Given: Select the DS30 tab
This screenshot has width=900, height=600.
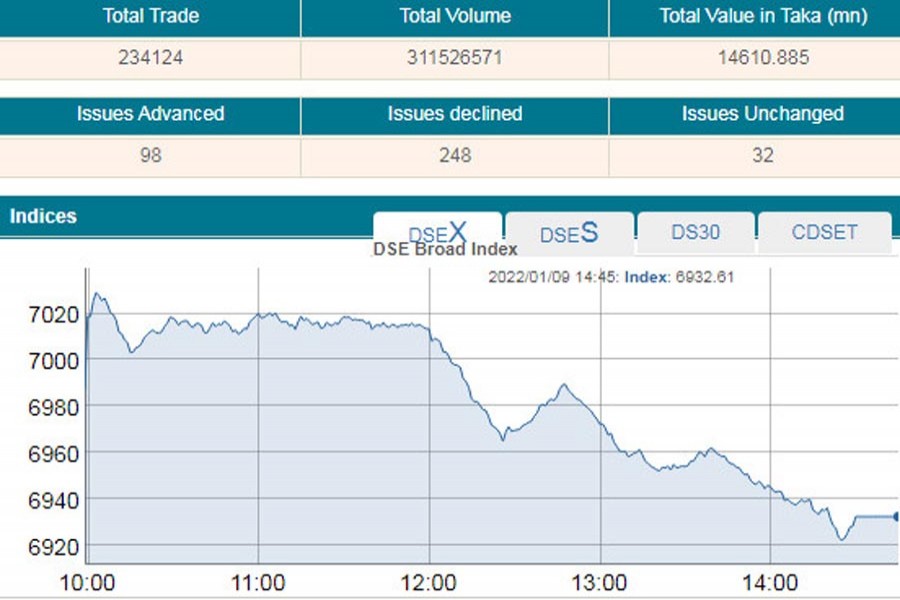Looking at the screenshot, I should [x=695, y=232].
